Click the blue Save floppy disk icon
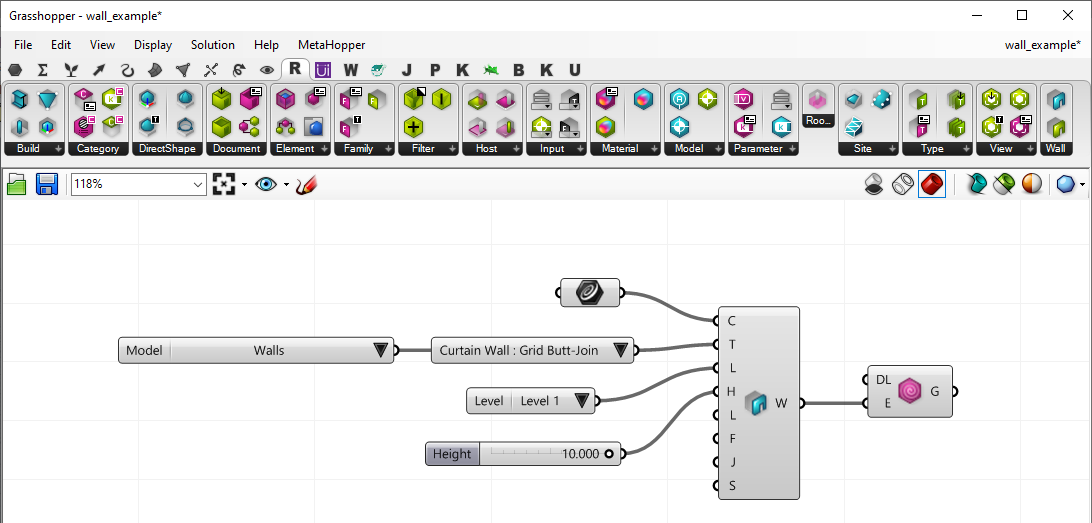This screenshot has height=523, width=1092. [47, 185]
